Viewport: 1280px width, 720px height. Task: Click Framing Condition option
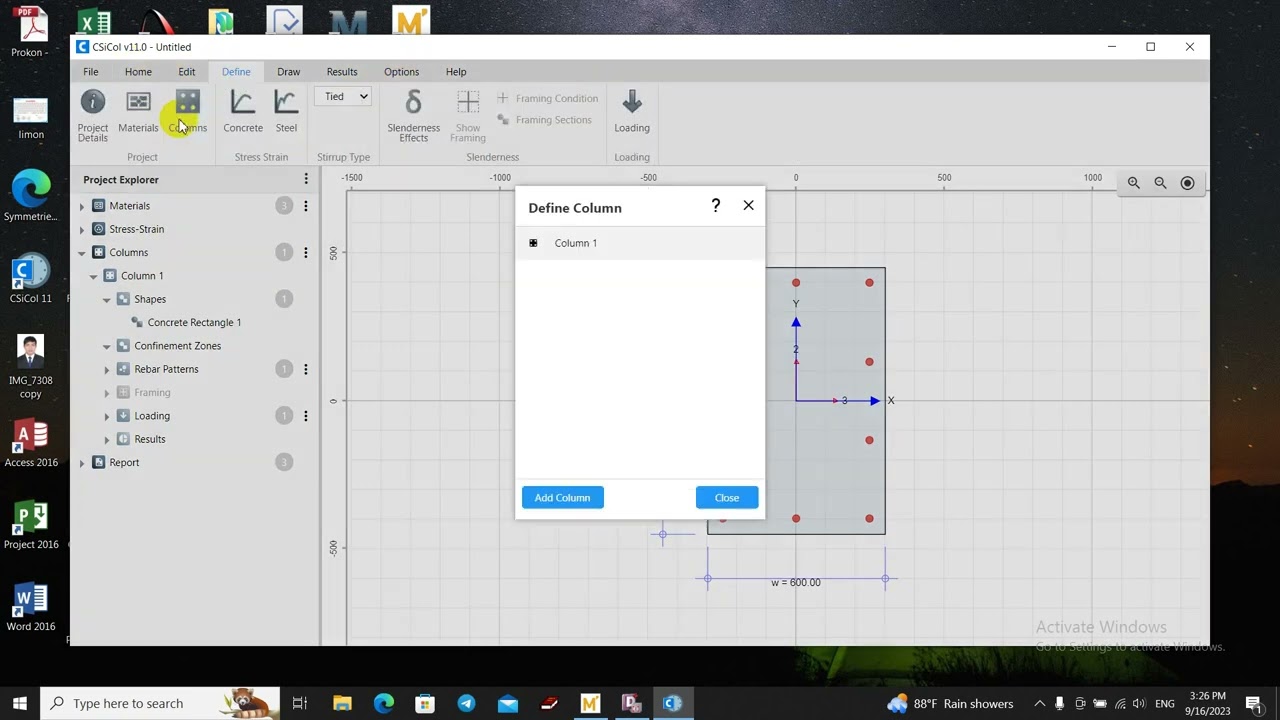(547, 98)
